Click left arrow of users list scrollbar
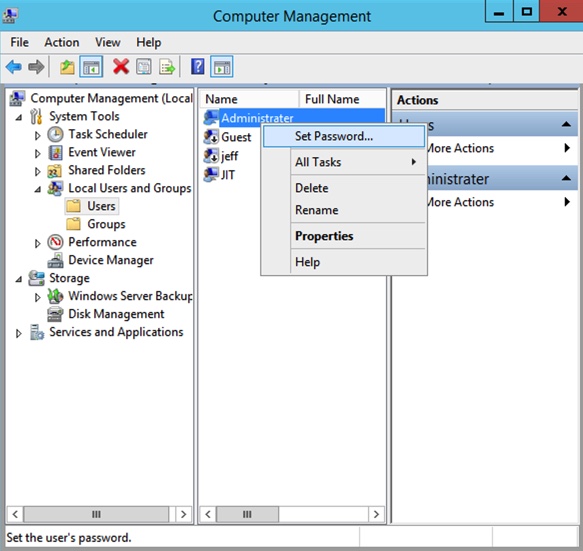Viewport: 583px width, 551px height. pos(208,514)
